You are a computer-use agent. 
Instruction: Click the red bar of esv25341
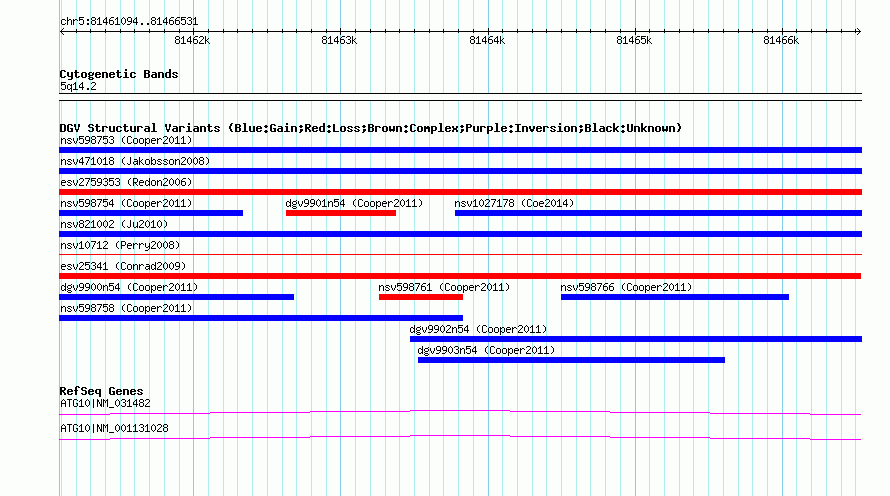(x=460, y=276)
